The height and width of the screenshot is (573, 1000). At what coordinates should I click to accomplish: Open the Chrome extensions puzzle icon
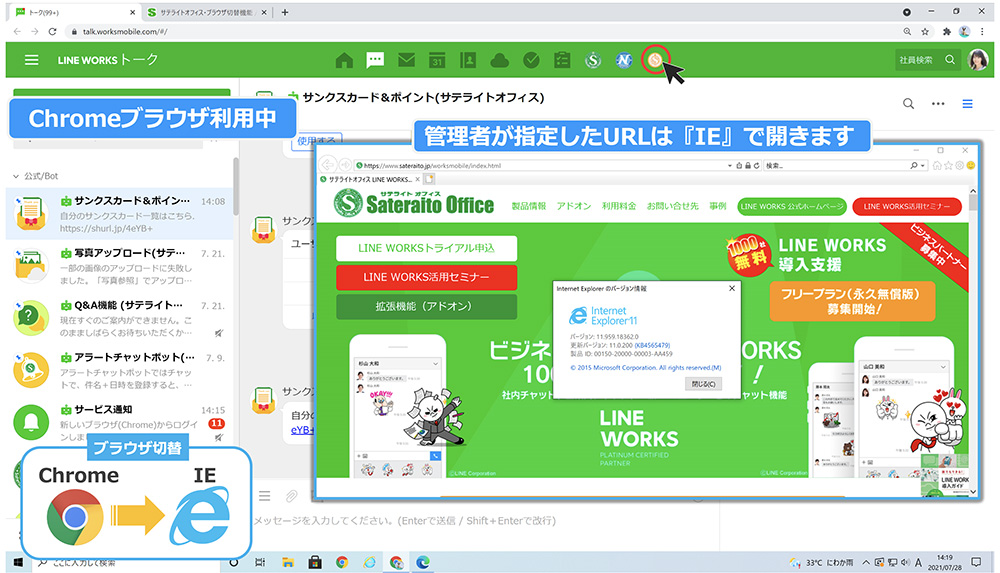pos(947,31)
